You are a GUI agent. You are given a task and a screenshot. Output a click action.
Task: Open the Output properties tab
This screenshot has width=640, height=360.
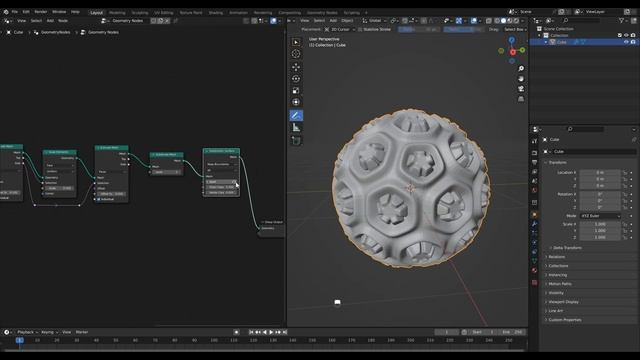coord(534,162)
